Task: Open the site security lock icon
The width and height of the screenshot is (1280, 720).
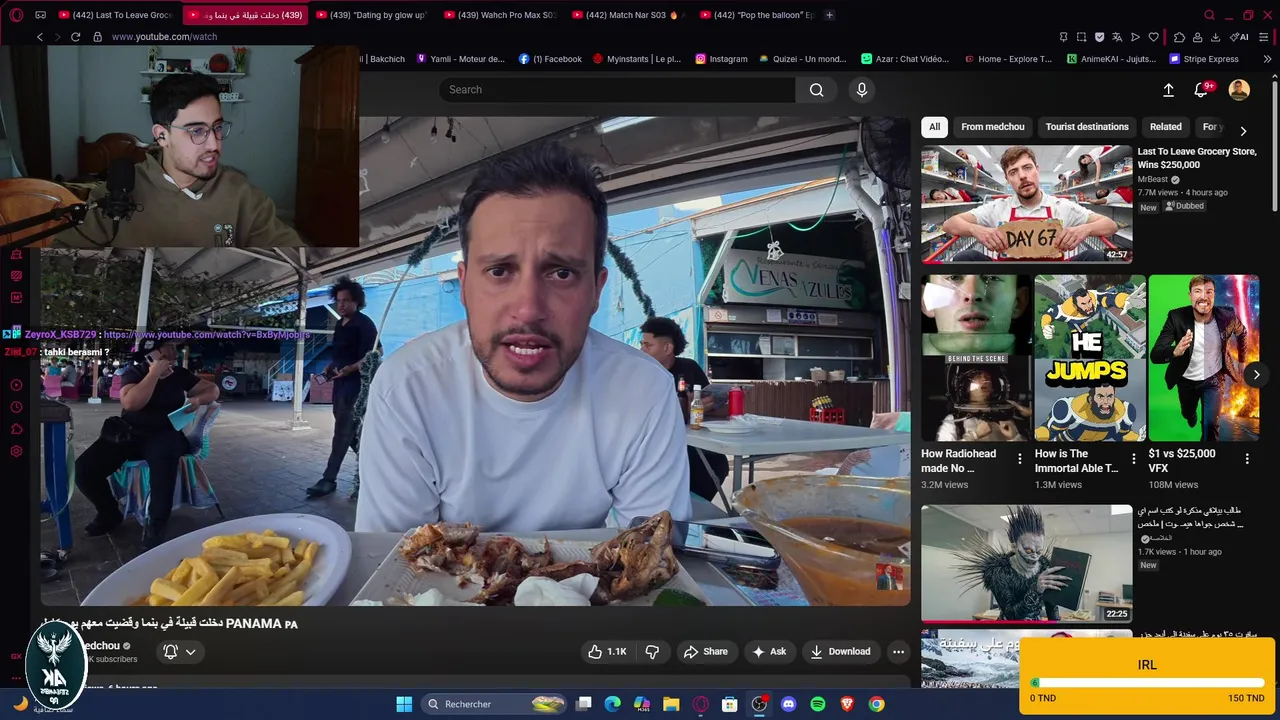Action: click(x=97, y=37)
